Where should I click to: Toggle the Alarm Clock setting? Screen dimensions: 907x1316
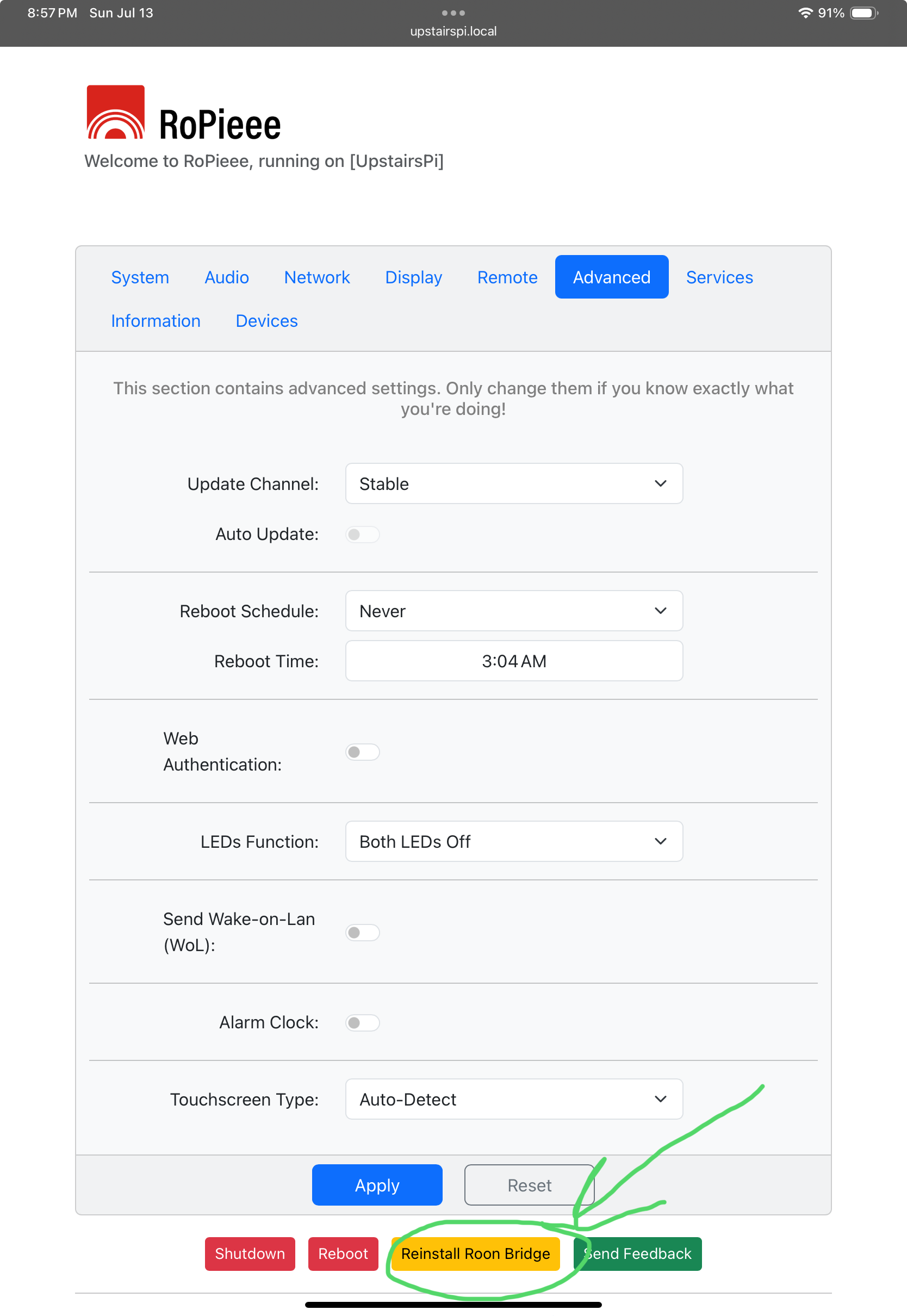(x=362, y=1022)
